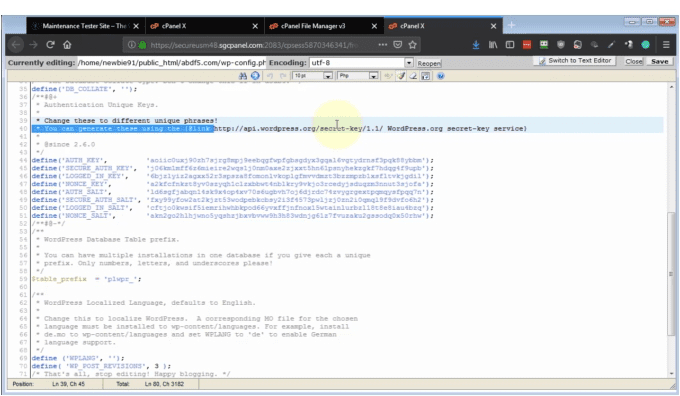This screenshot has width=680, height=396.
Task: Click the editor Close button
Action: tap(634, 62)
